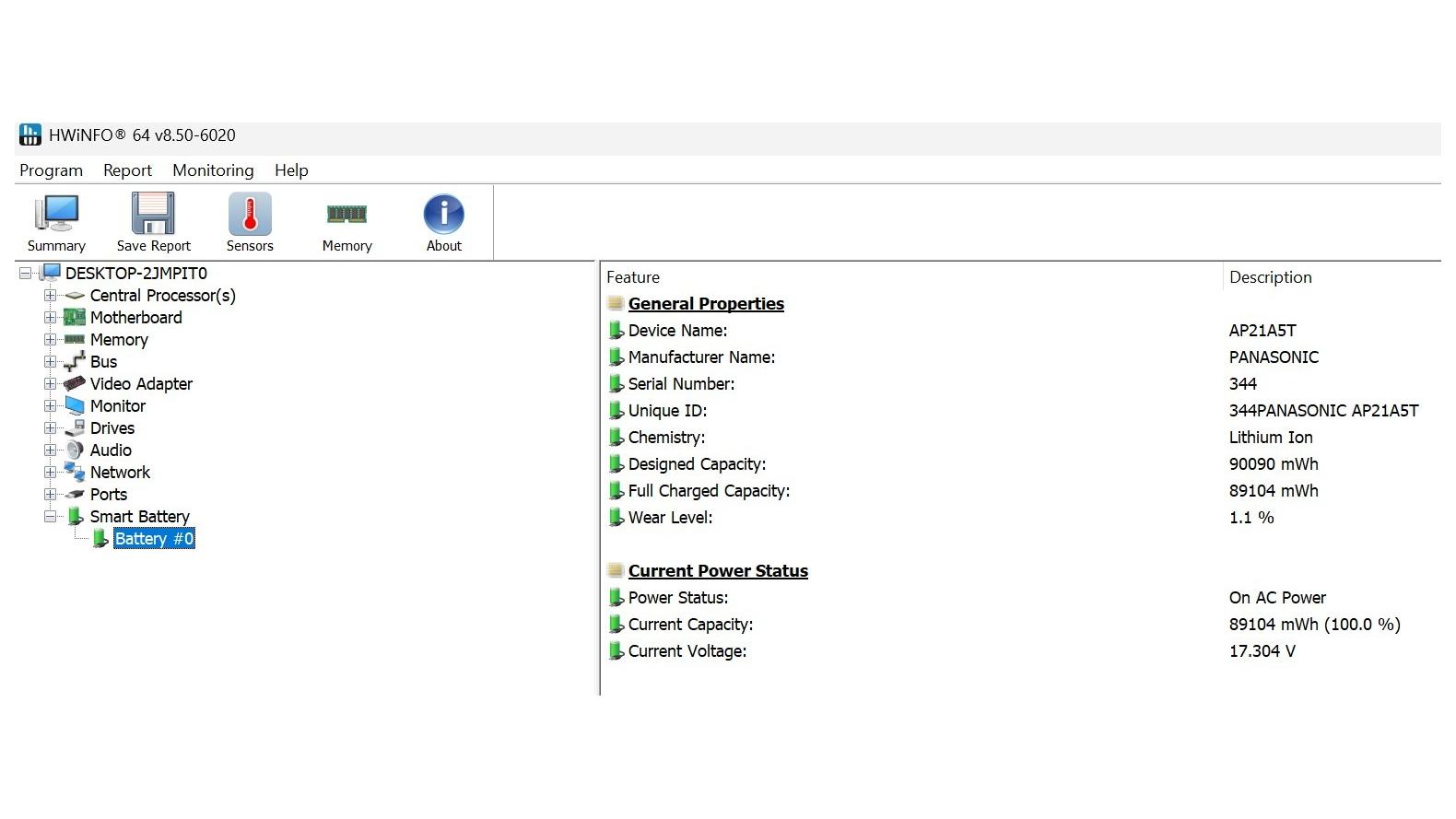Click the 17.304 V voltage value

tap(1262, 651)
